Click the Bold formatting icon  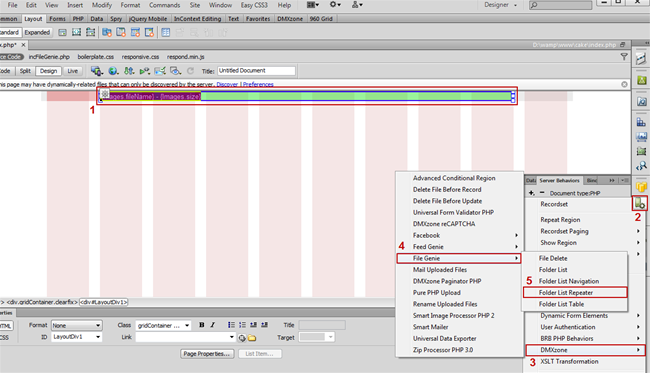[x=201, y=325]
